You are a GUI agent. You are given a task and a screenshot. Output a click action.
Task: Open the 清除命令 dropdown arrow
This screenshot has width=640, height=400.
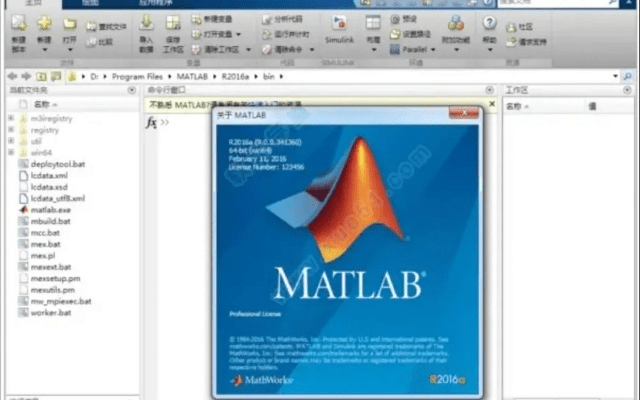point(312,50)
